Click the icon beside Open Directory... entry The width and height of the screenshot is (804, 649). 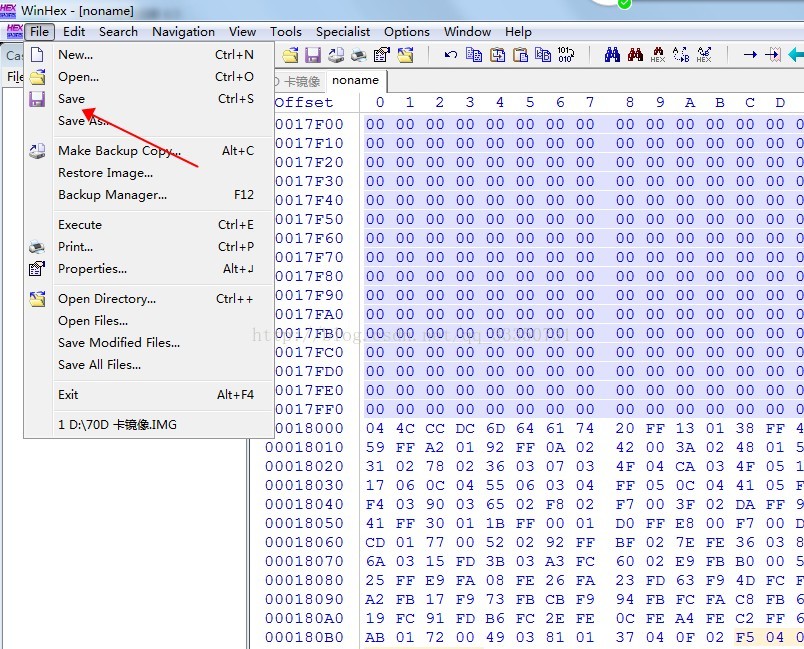tap(37, 299)
